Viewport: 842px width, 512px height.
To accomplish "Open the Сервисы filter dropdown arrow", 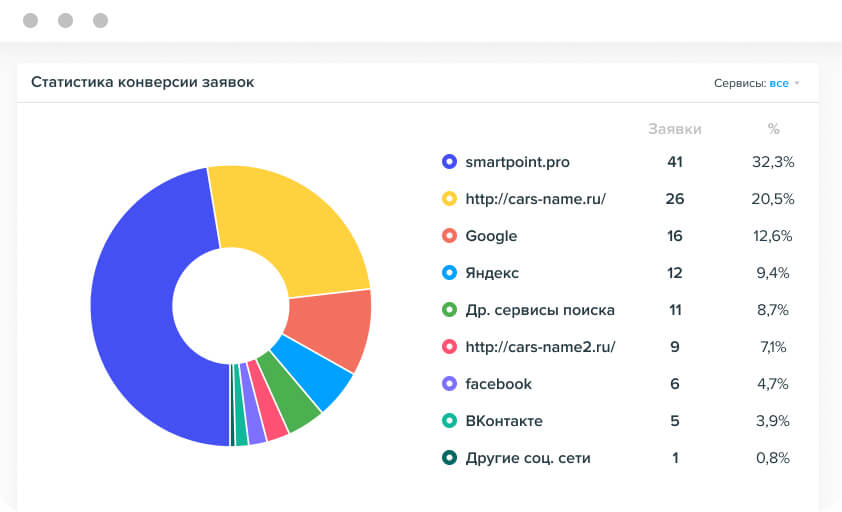I will click(797, 84).
